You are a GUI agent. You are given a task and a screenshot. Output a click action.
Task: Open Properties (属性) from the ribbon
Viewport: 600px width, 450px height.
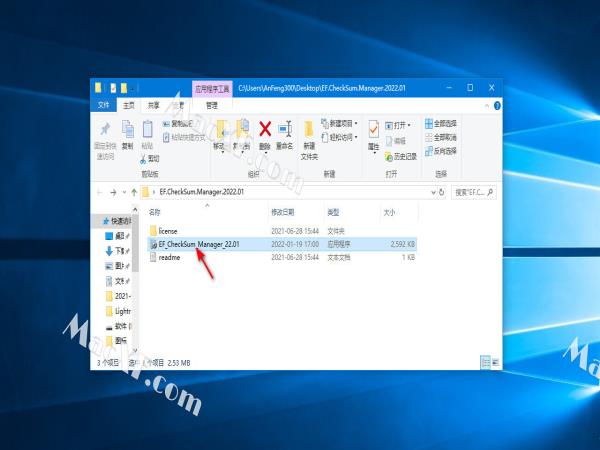(373, 133)
